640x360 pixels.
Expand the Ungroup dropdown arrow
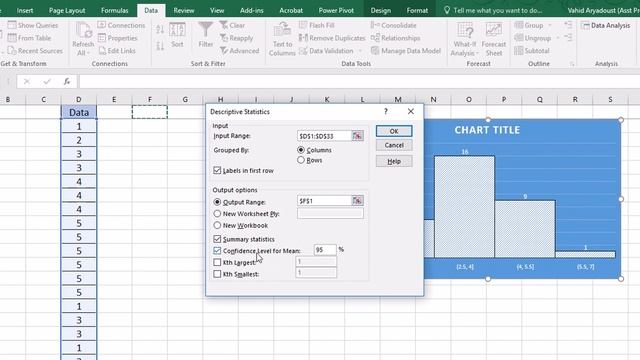click(558, 38)
